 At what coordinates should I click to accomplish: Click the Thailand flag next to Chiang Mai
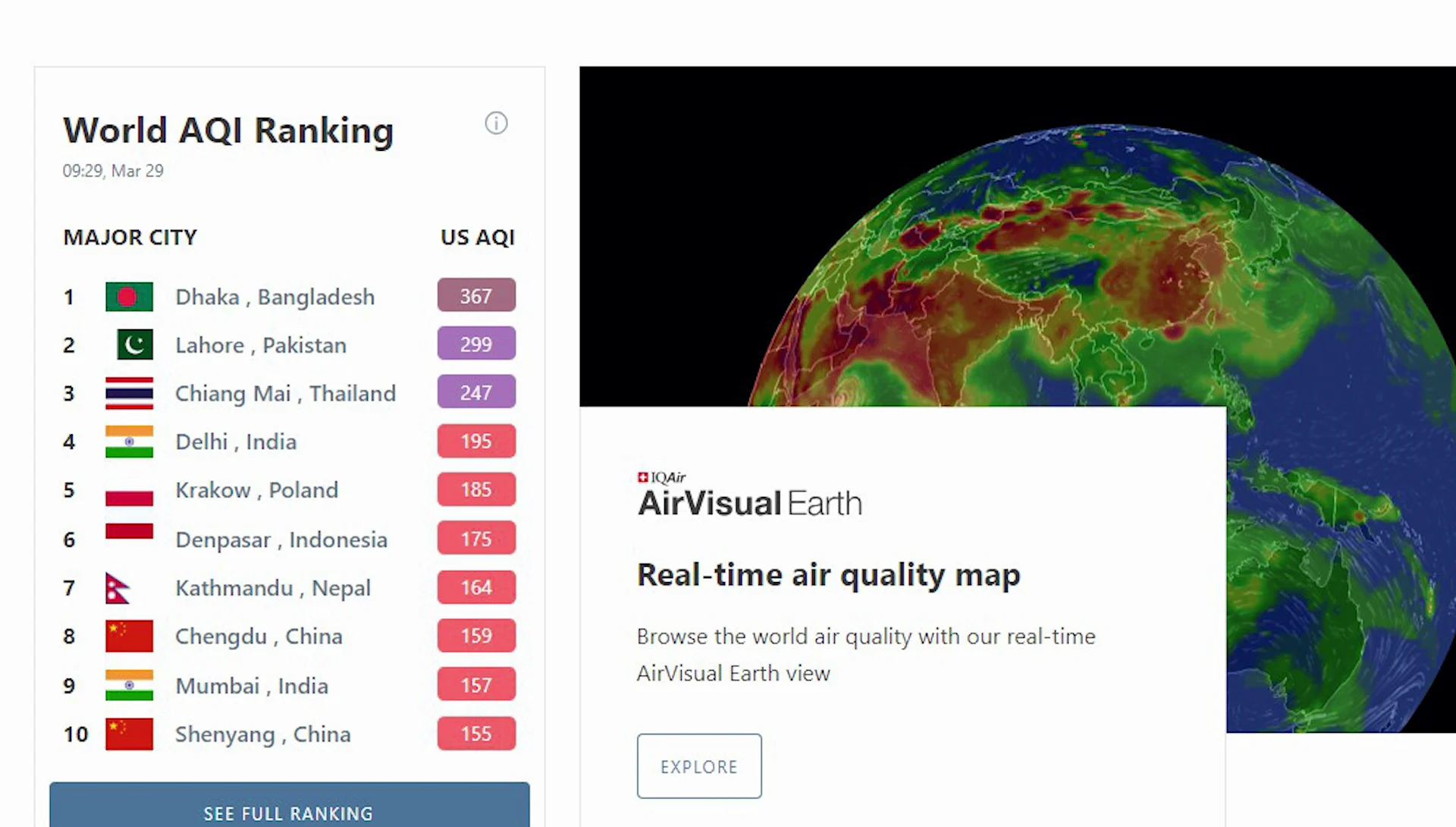click(129, 393)
